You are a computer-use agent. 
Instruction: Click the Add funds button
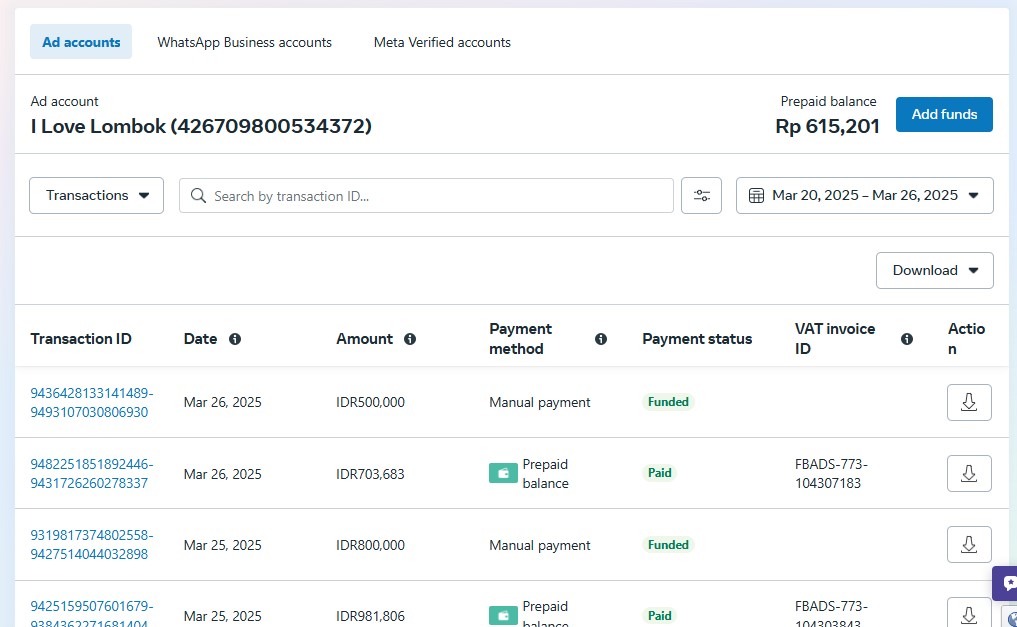[943, 114]
